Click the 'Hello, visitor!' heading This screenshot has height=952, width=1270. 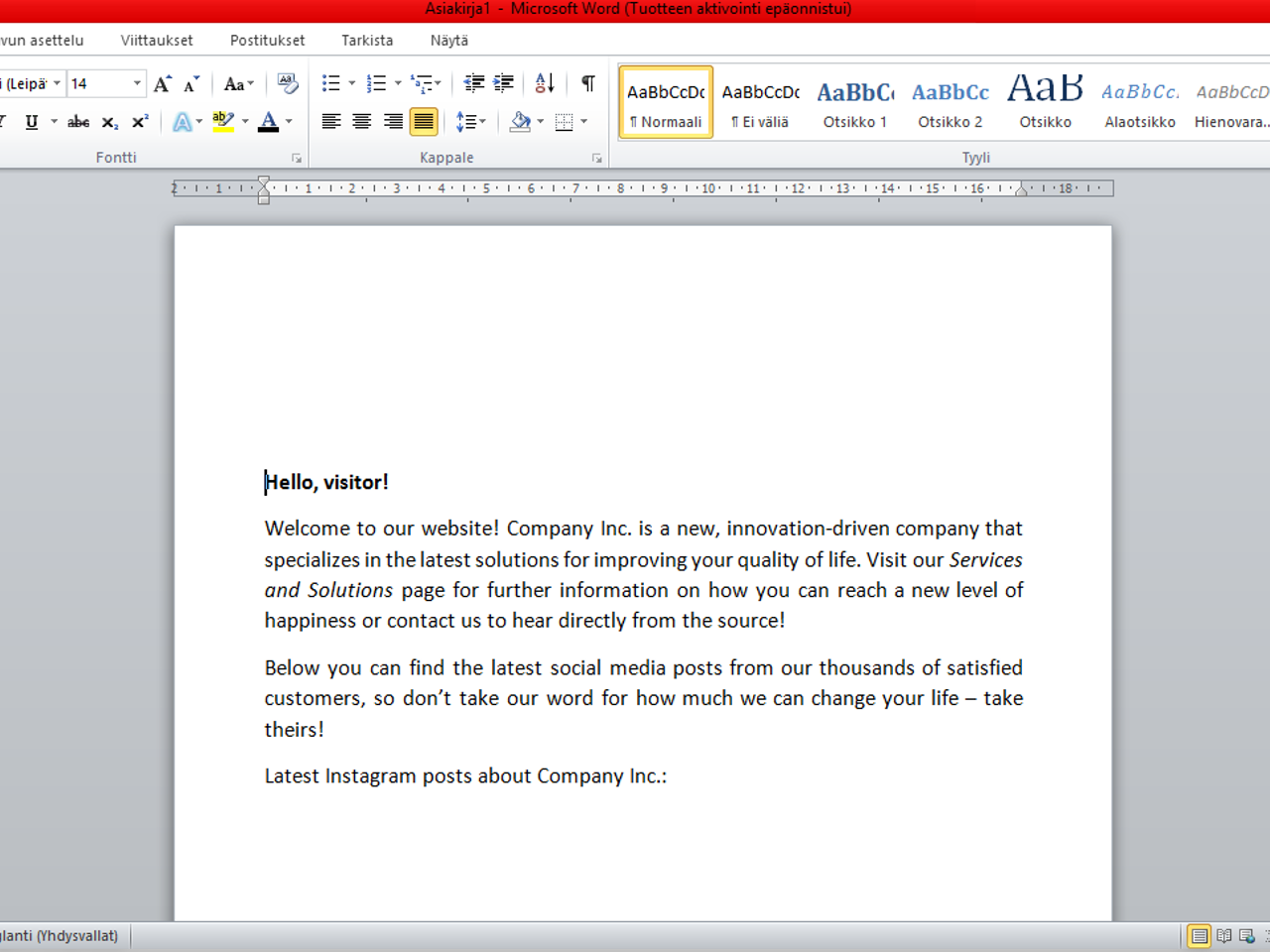[x=326, y=482]
